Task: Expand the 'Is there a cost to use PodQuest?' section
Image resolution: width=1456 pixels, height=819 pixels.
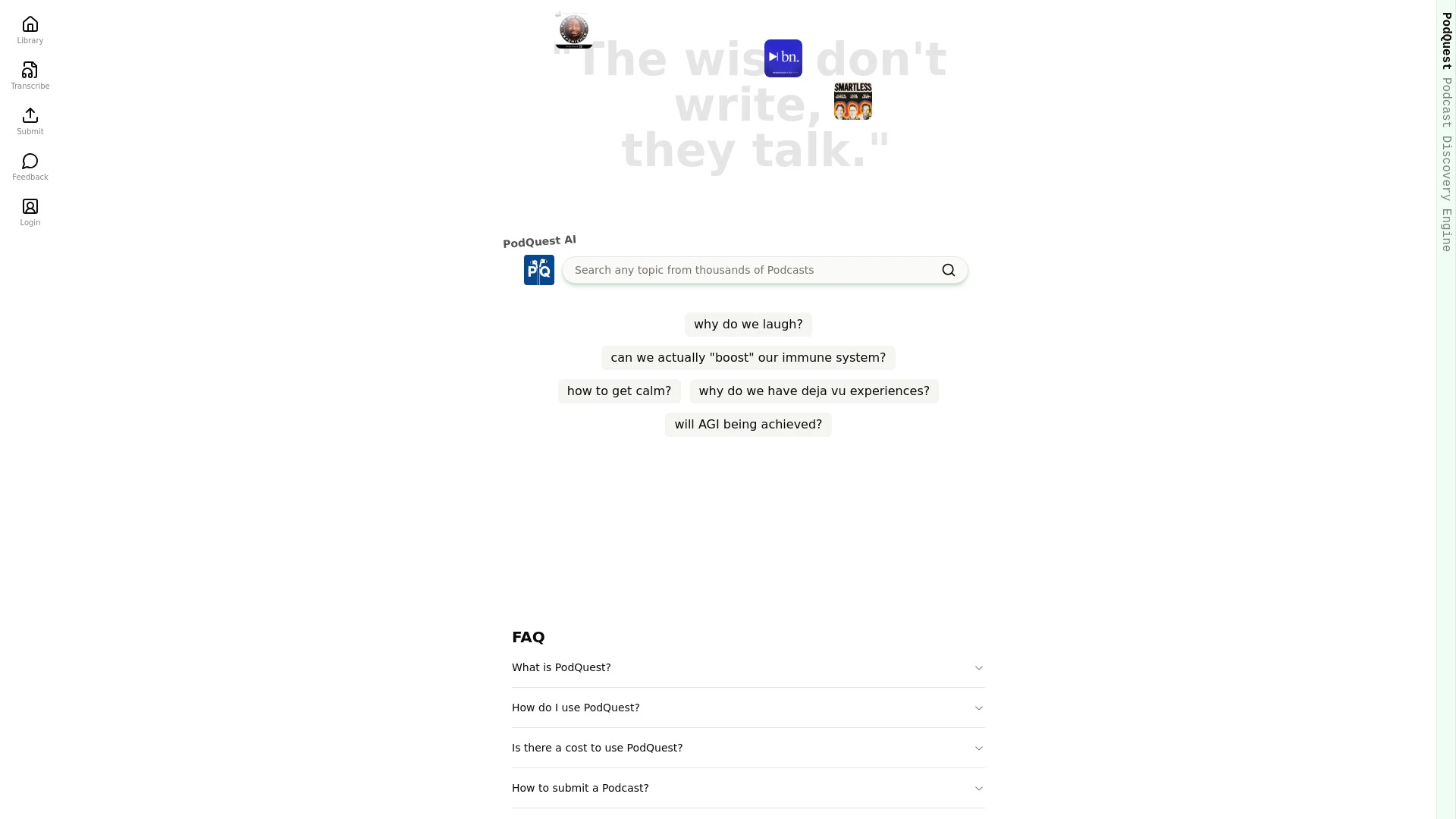Action: click(x=748, y=748)
